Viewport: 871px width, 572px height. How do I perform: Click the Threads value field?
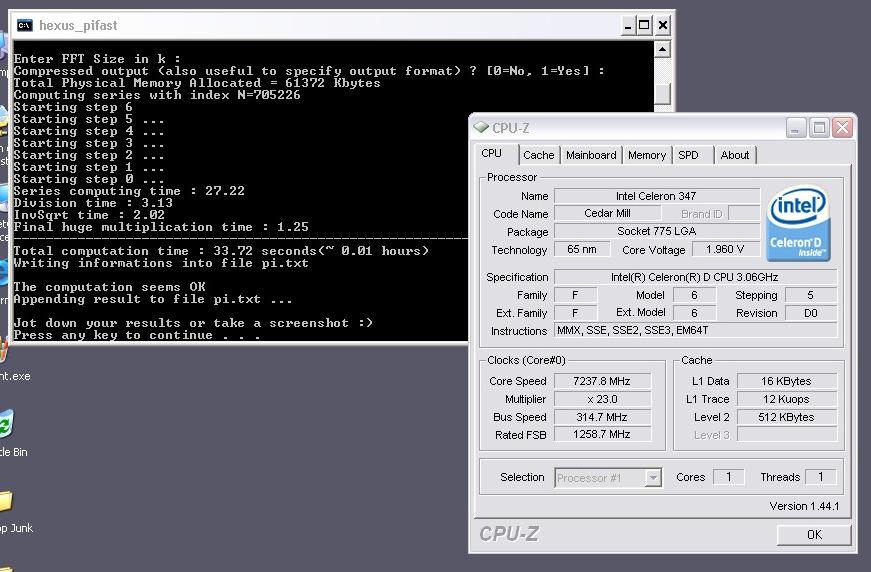(820, 476)
